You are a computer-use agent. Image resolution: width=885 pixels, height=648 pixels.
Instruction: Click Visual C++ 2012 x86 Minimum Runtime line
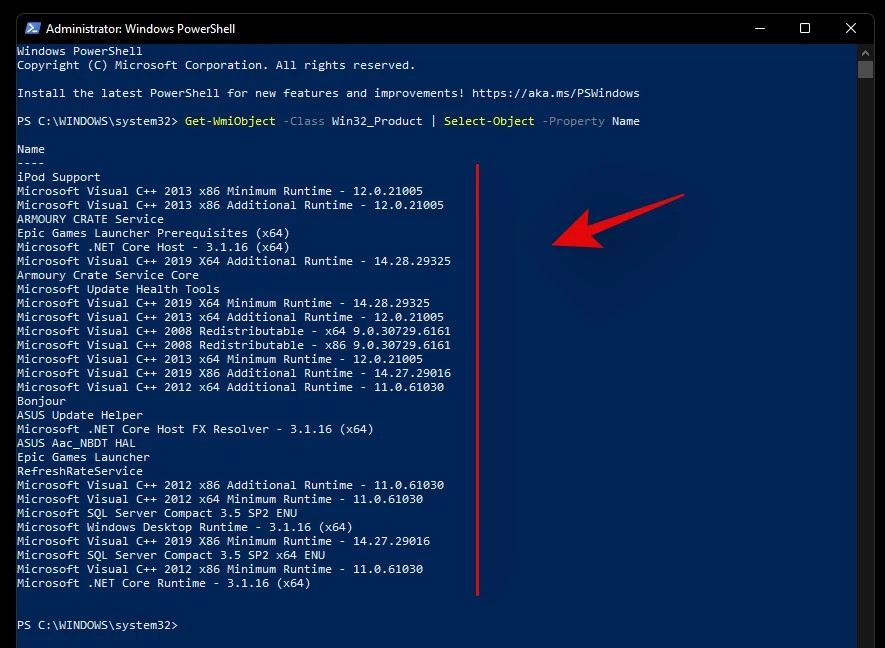220,569
